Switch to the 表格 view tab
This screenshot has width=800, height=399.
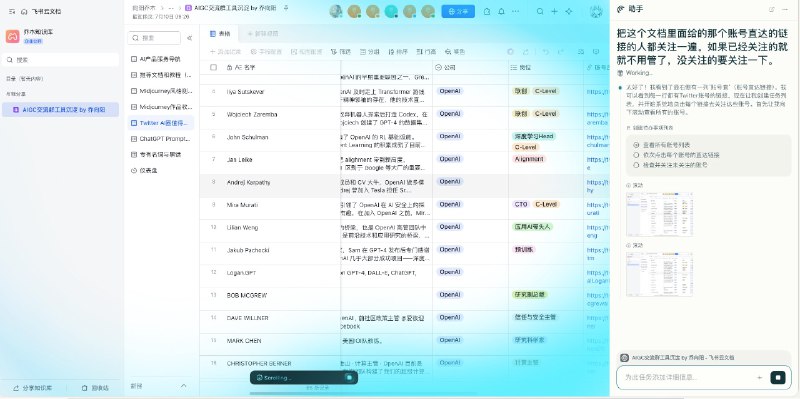(220, 34)
